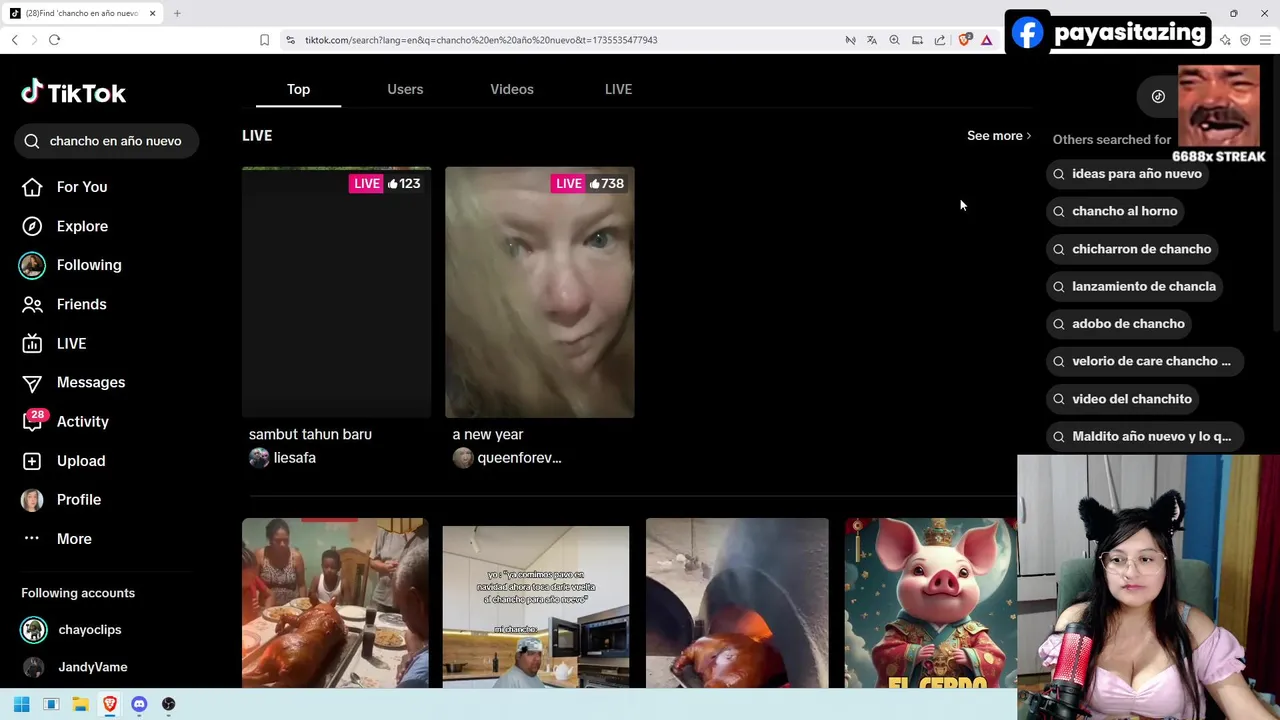Open the LIVE TV icon in sidebar
This screenshot has height=720, width=1280.
(x=32, y=343)
